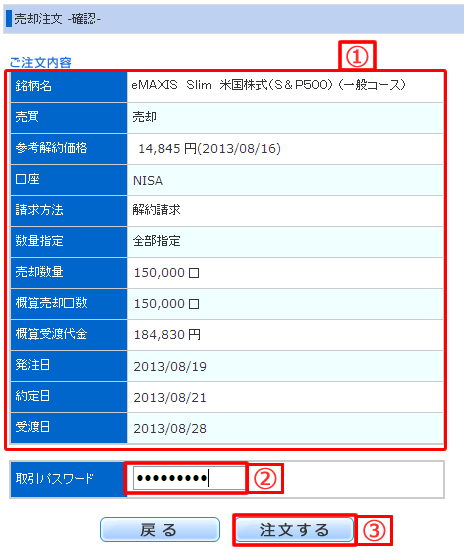
Task: Click the 数量指定 row label
Action: pos(39,241)
